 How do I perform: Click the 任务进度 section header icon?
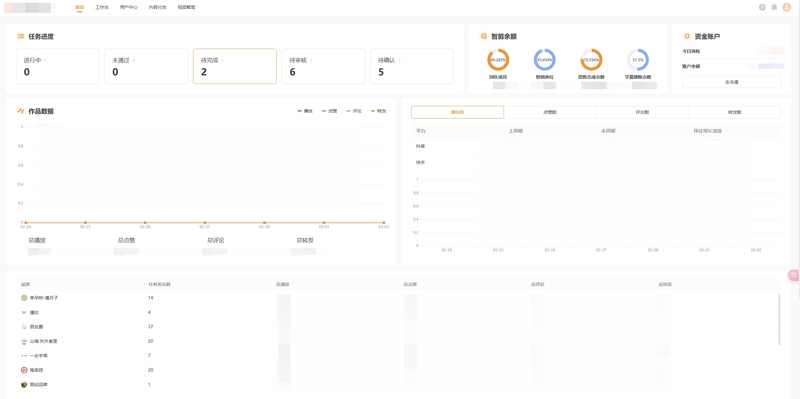click(x=21, y=36)
